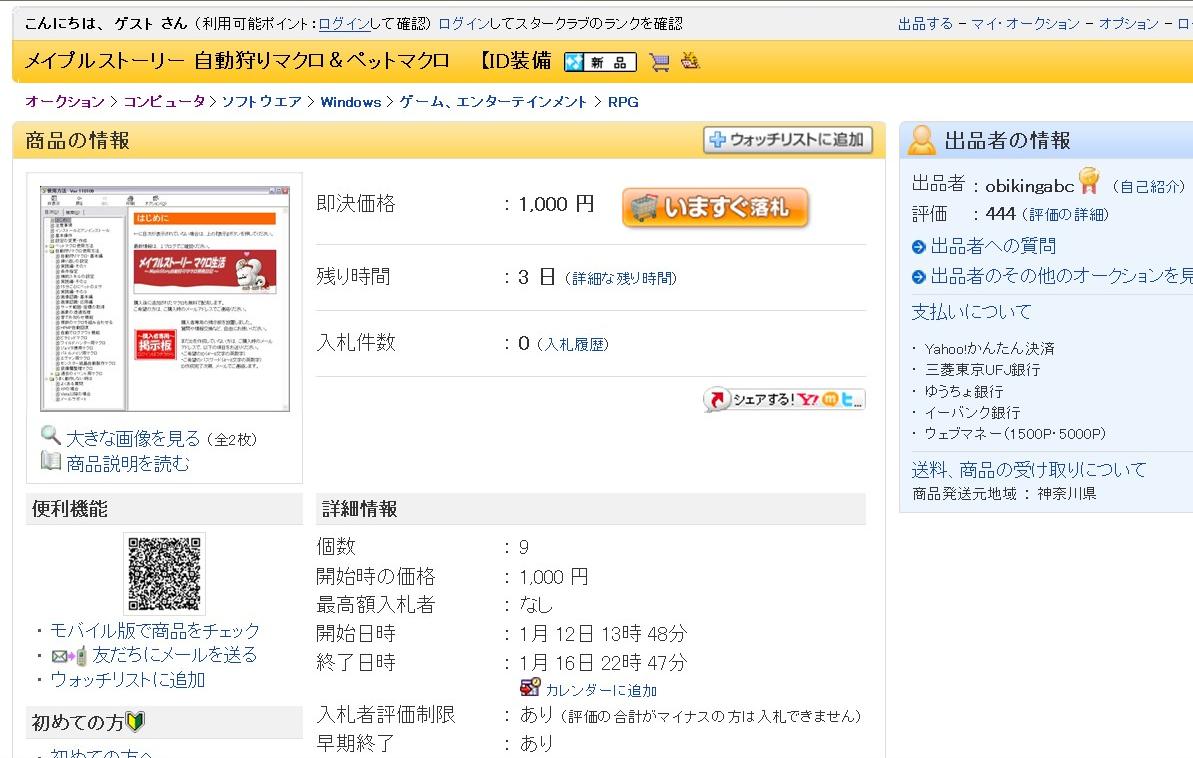Click the 出品者への質問 link
The width and height of the screenshot is (1193, 758).
click(993, 247)
